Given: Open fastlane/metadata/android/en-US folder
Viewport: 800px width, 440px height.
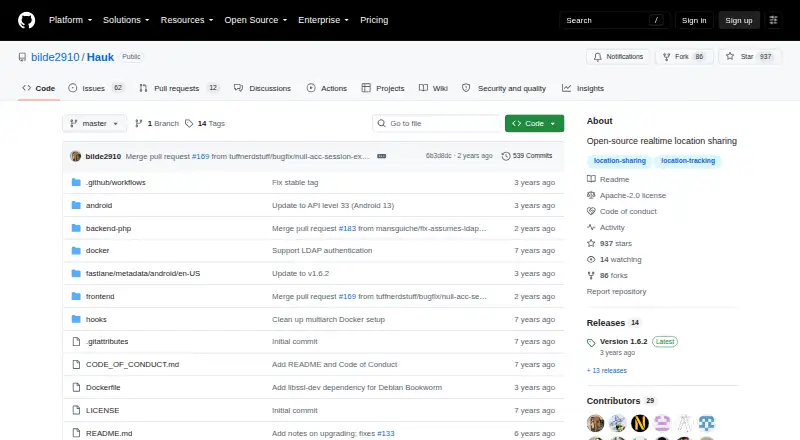Looking at the screenshot, I should click(143, 274).
